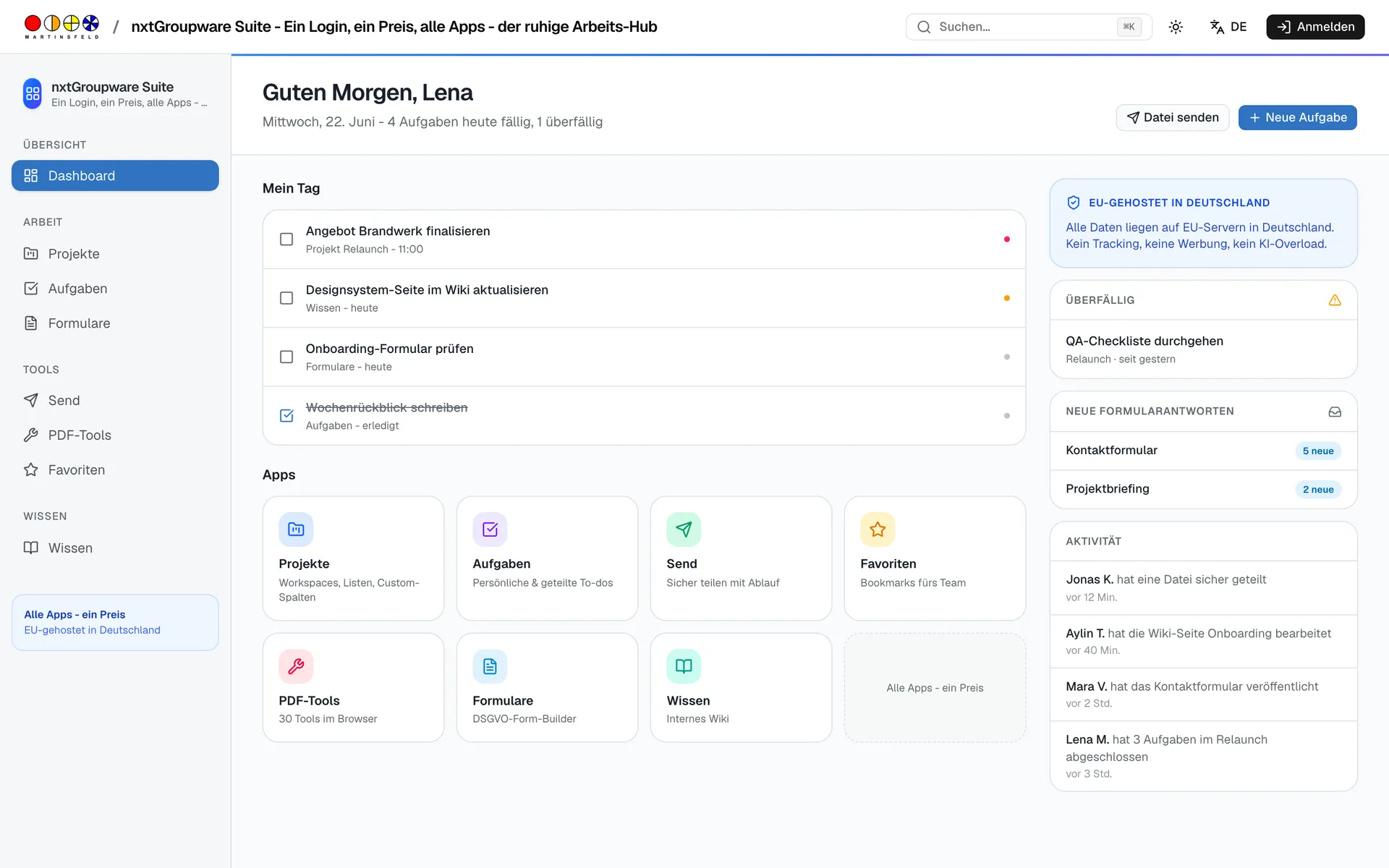1389x868 pixels.
Task: Click the shield icon in EU-gehostet banner
Action: (x=1074, y=203)
